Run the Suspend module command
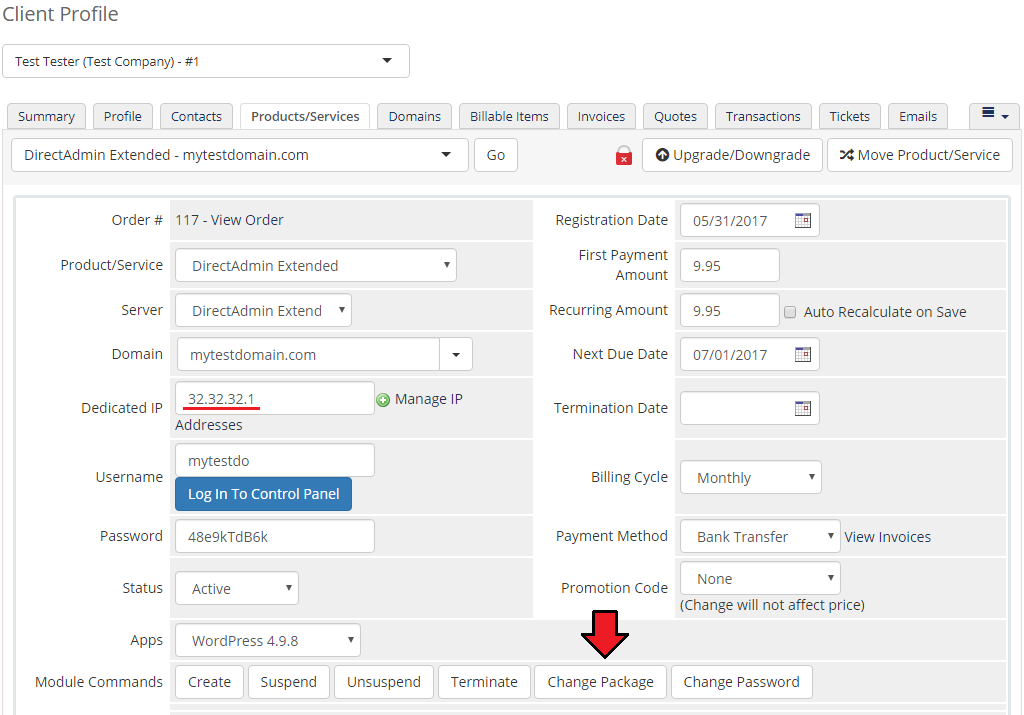Image resolution: width=1024 pixels, height=715 pixels. click(289, 682)
